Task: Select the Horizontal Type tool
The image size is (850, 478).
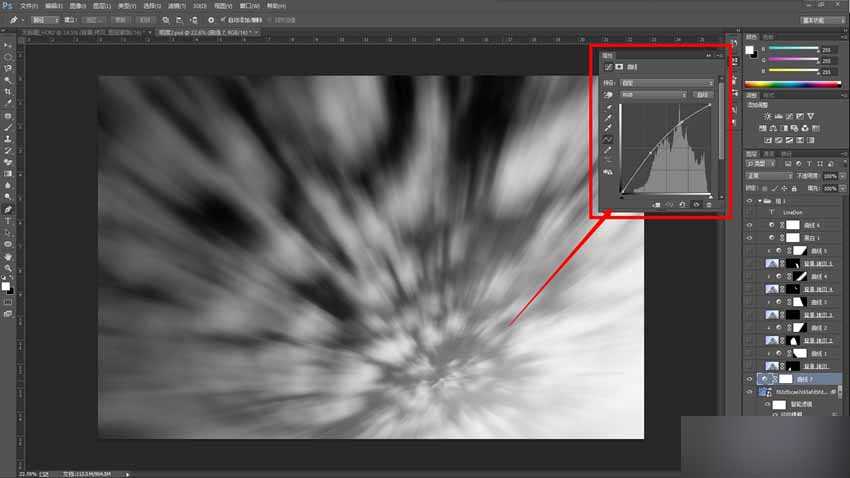Action: point(8,221)
